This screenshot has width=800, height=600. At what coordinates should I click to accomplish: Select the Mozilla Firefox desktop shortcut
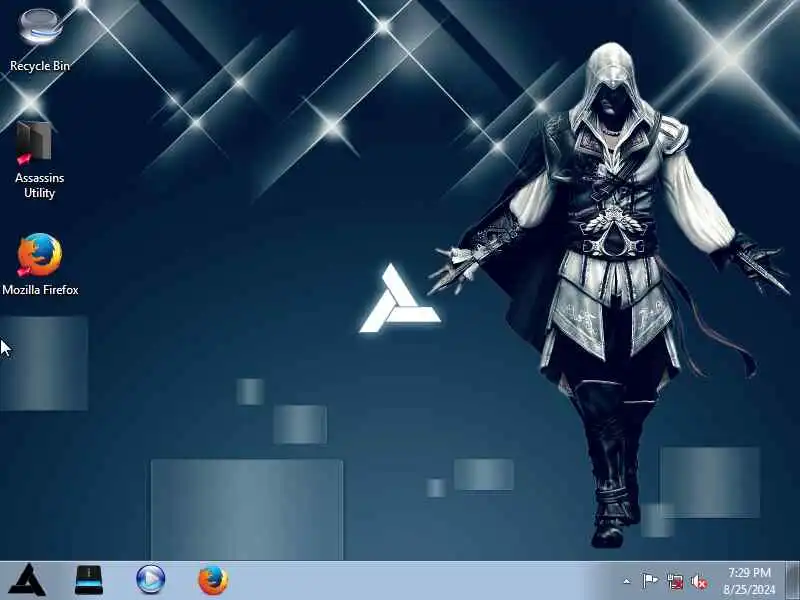coord(40,264)
